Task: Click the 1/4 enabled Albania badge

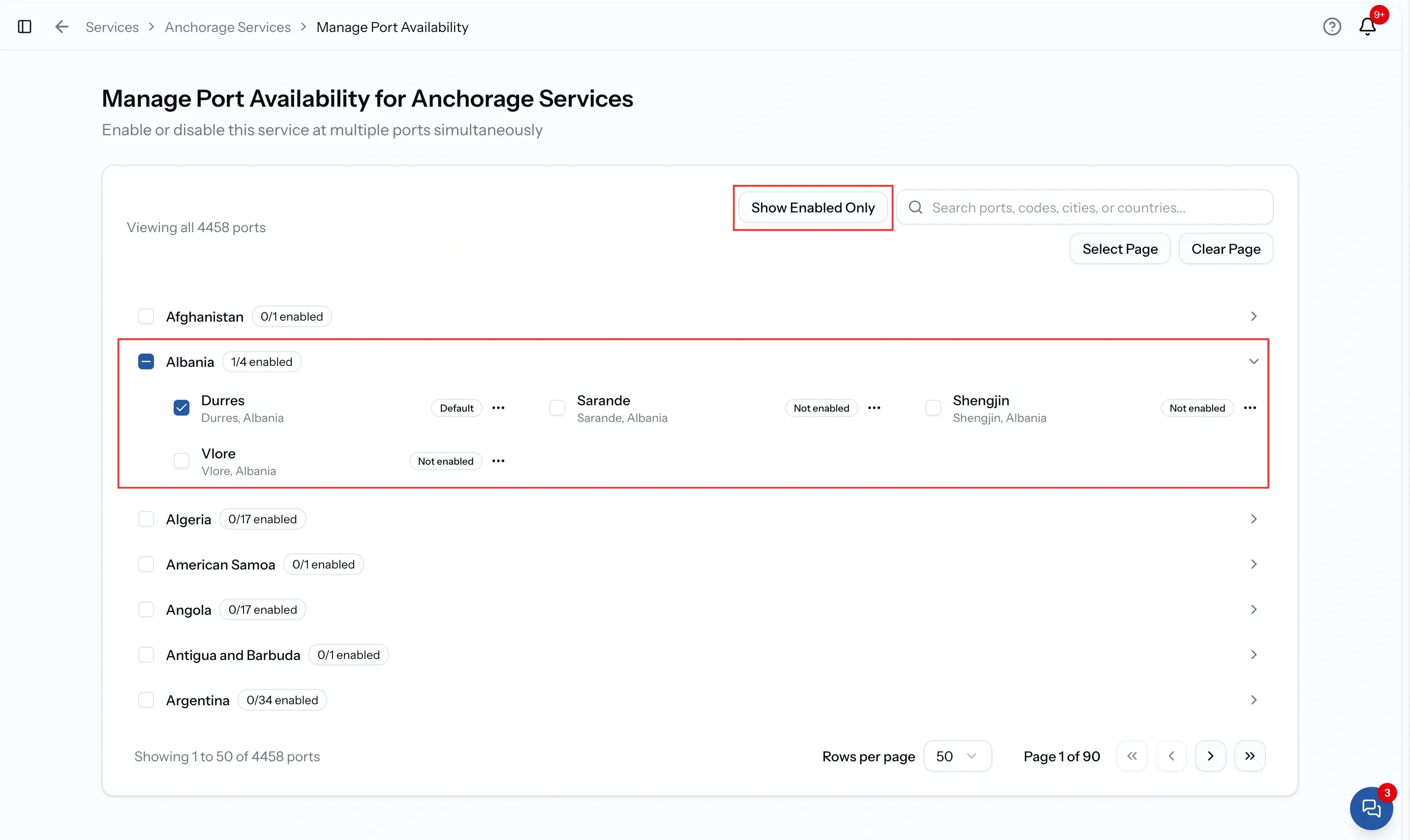Action: [262, 361]
